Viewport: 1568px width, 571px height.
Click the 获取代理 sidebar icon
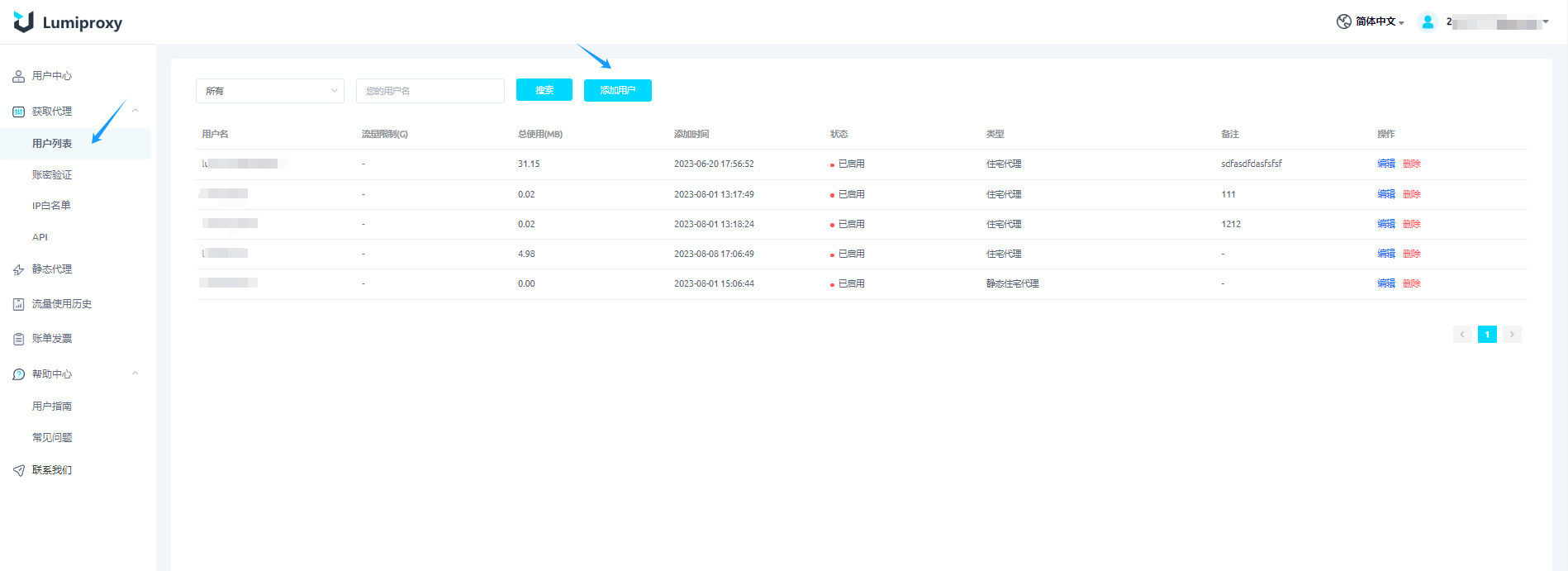[18, 112]
